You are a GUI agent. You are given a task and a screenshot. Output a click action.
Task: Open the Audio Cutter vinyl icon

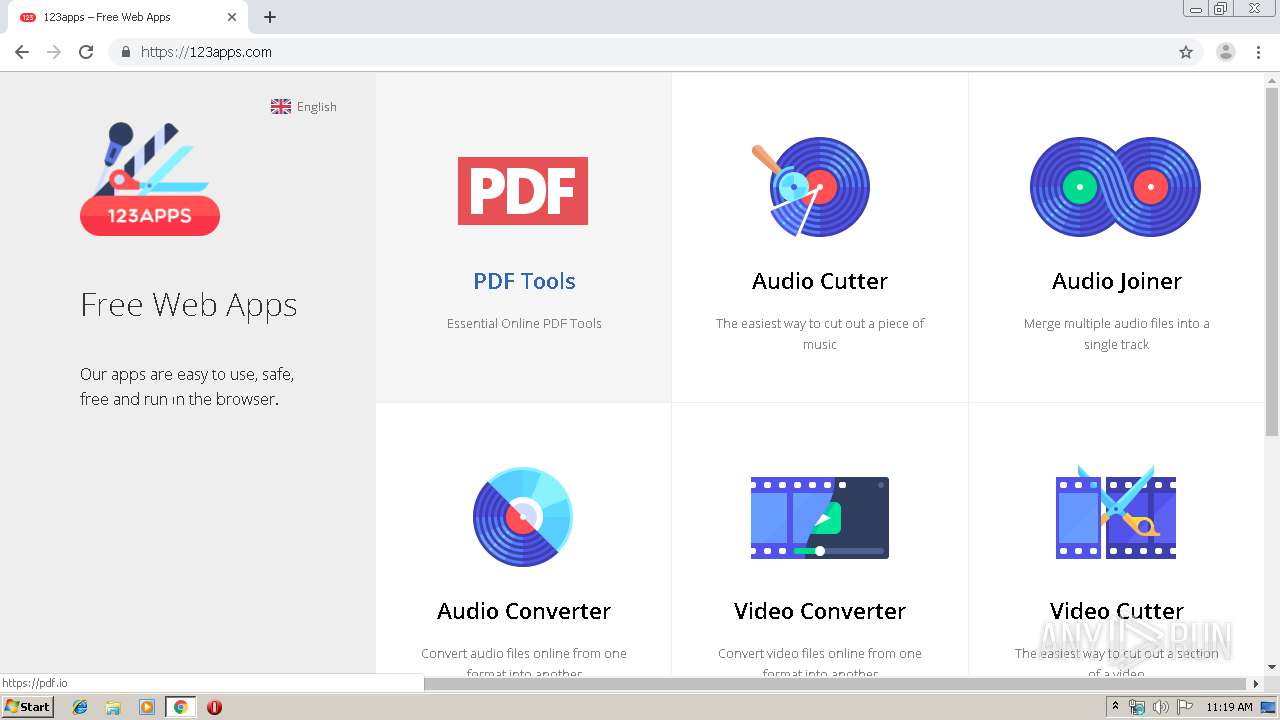pos(811,187)
